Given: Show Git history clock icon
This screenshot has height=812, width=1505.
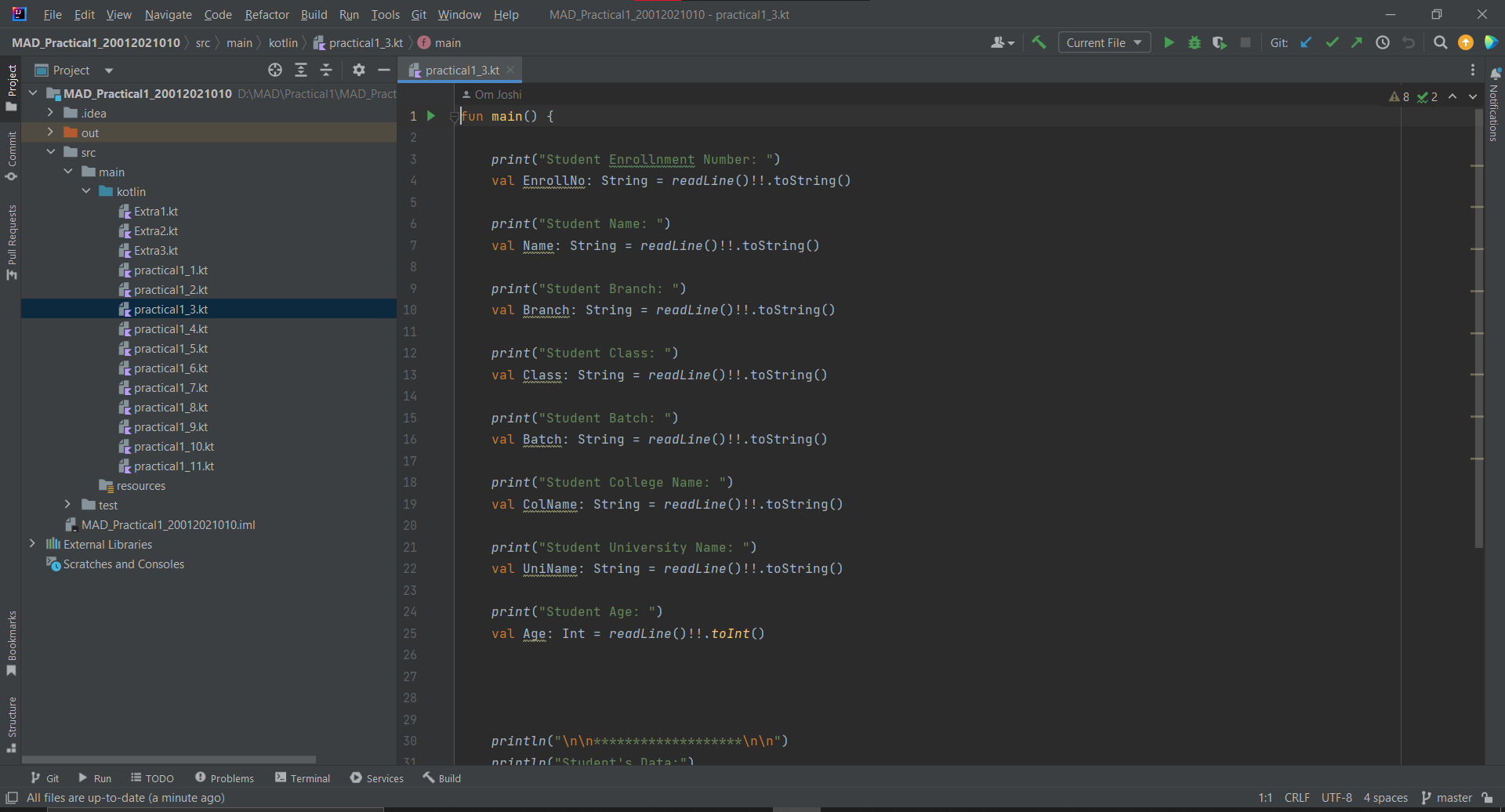Looking at the screenshot, I should (1383, 43).
